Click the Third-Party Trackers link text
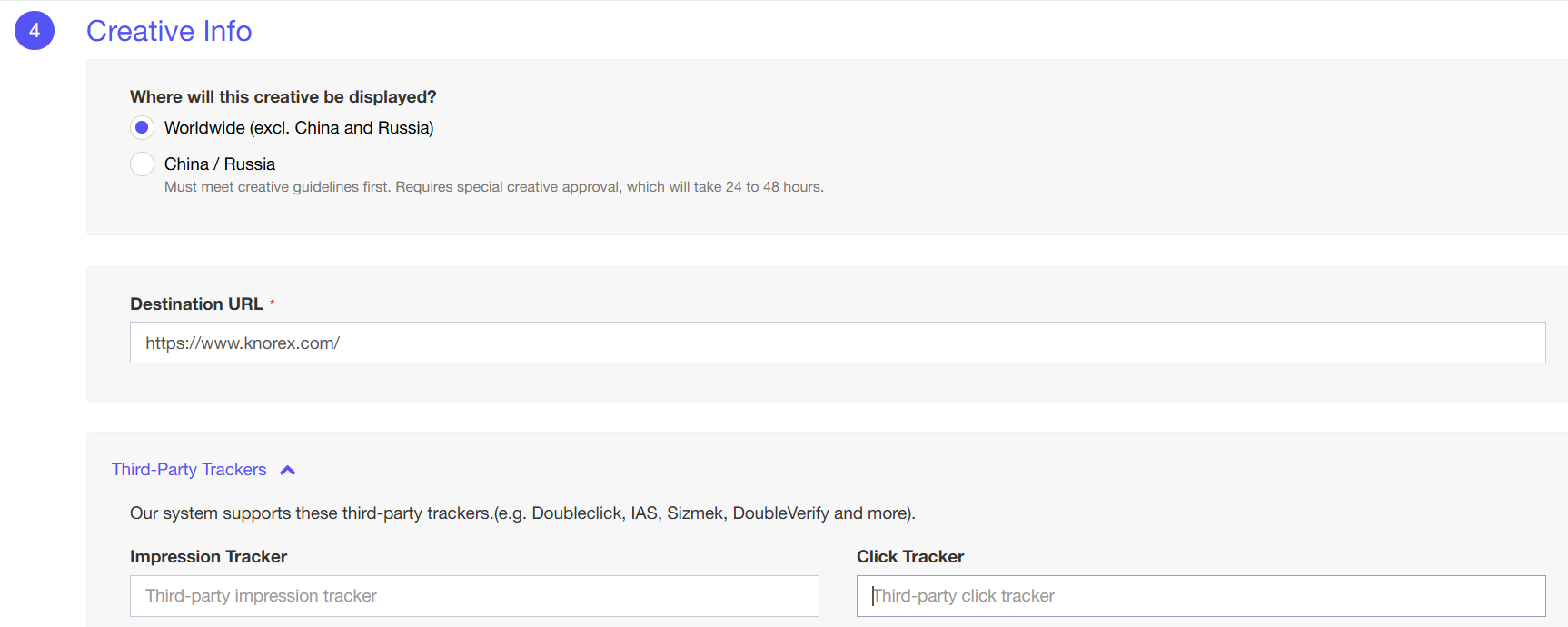Viewport: 1568px width, 627px height. [x=189, y=470]
